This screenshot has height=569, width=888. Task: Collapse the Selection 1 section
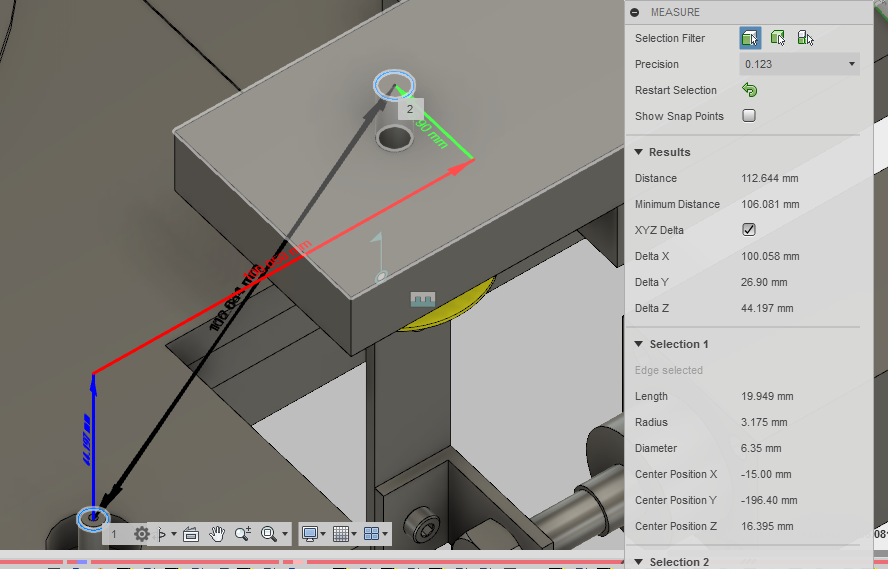(639, 344)
